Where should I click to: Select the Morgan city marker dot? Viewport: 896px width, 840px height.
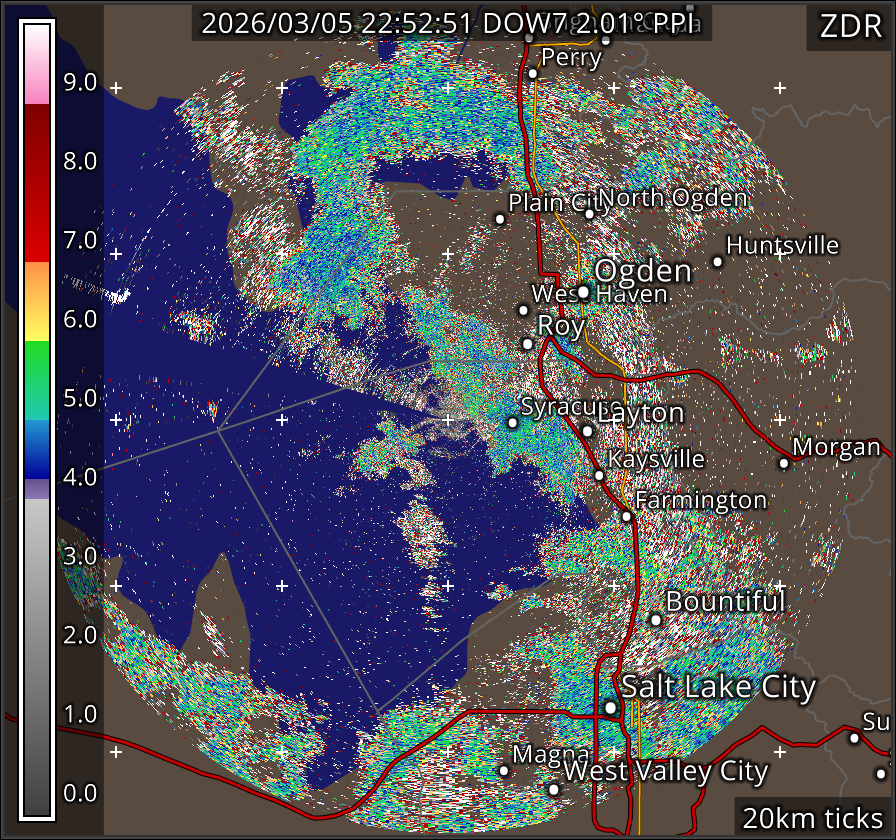point(784,462)
